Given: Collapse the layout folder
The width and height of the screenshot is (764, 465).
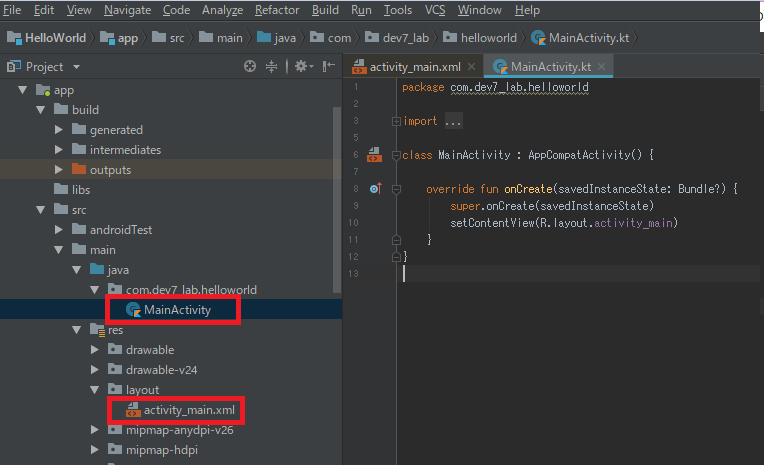Looking at the screenshot, I should (x=95, y=390).
